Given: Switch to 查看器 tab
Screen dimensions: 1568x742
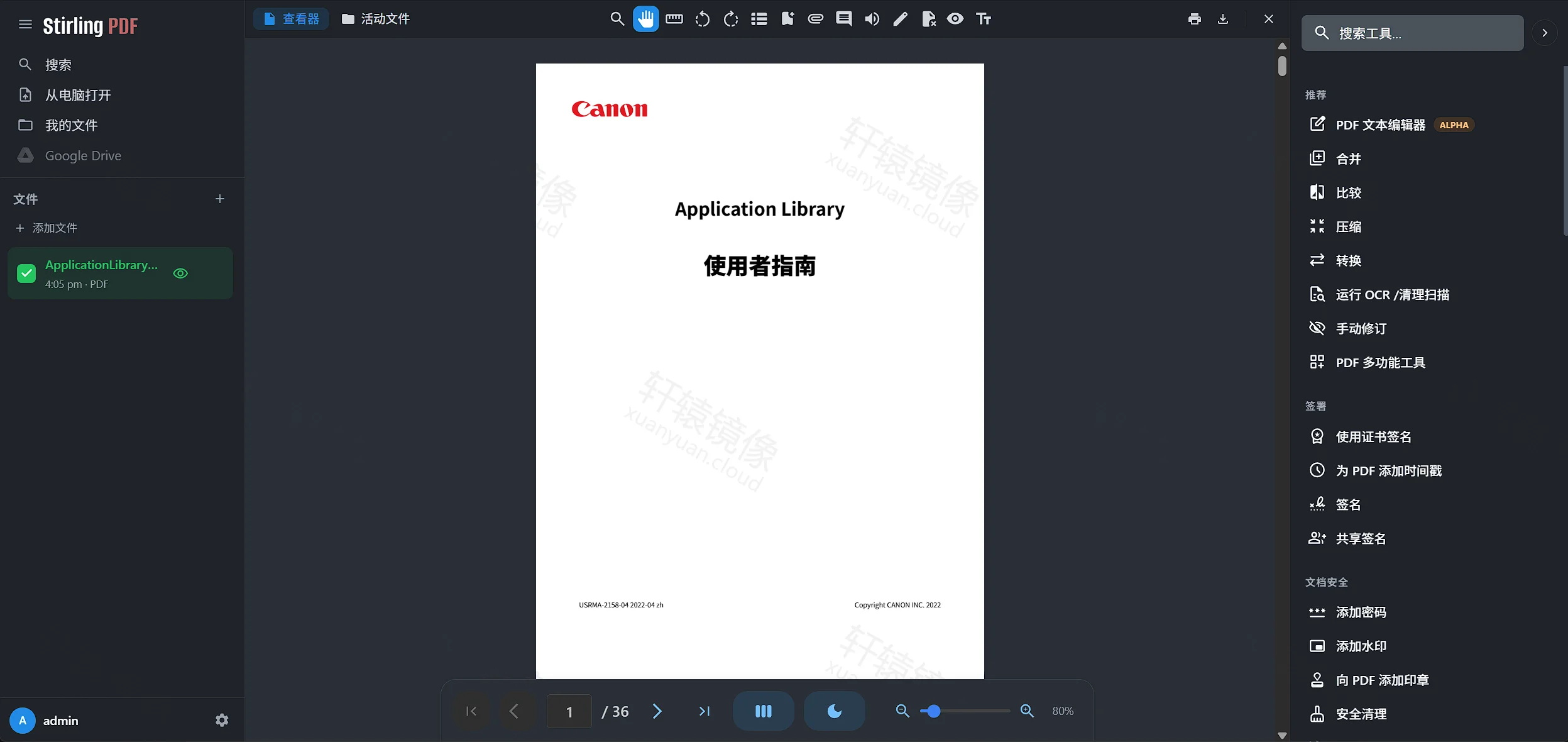Looking at the screenshot, I should tap(291, 19).
